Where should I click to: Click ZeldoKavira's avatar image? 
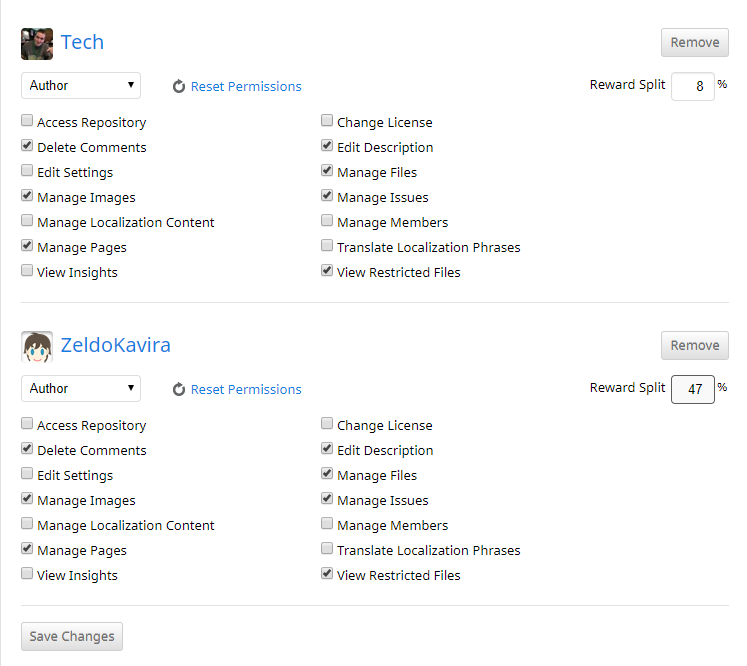37,347
